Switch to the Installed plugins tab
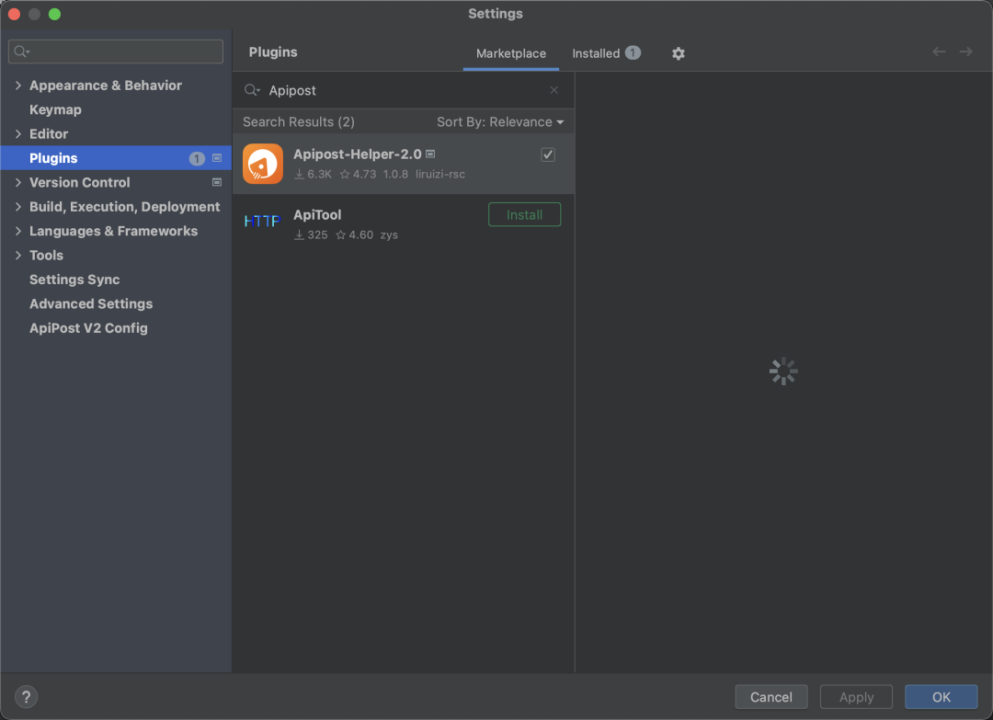The image size is (993, 720). (596, 53)
